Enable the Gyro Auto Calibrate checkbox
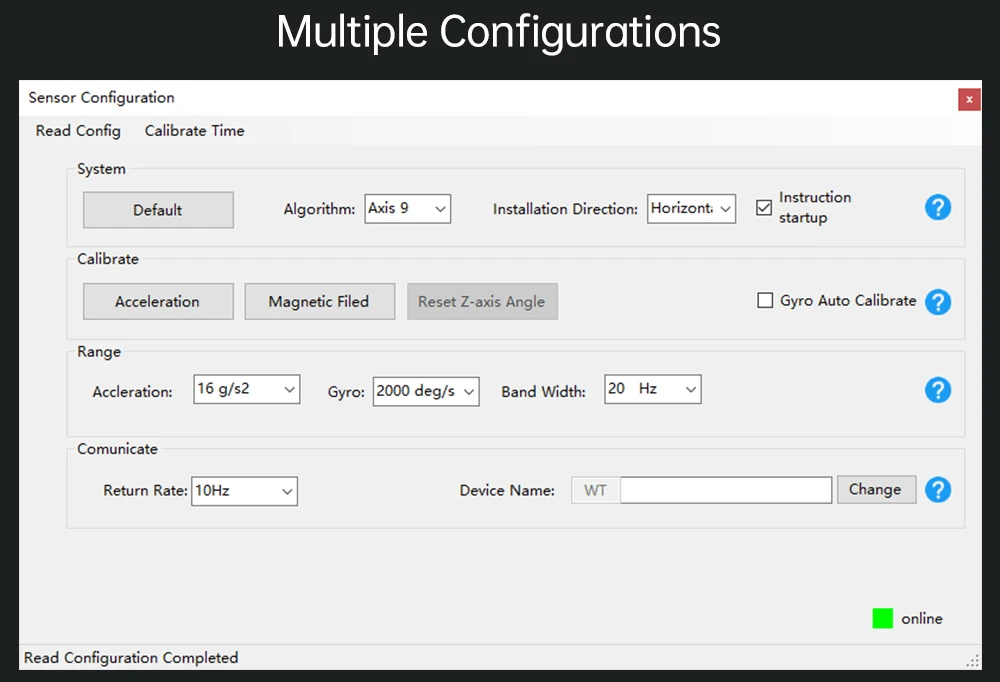This screenshot has height=682, width=1000. (765, 300)
